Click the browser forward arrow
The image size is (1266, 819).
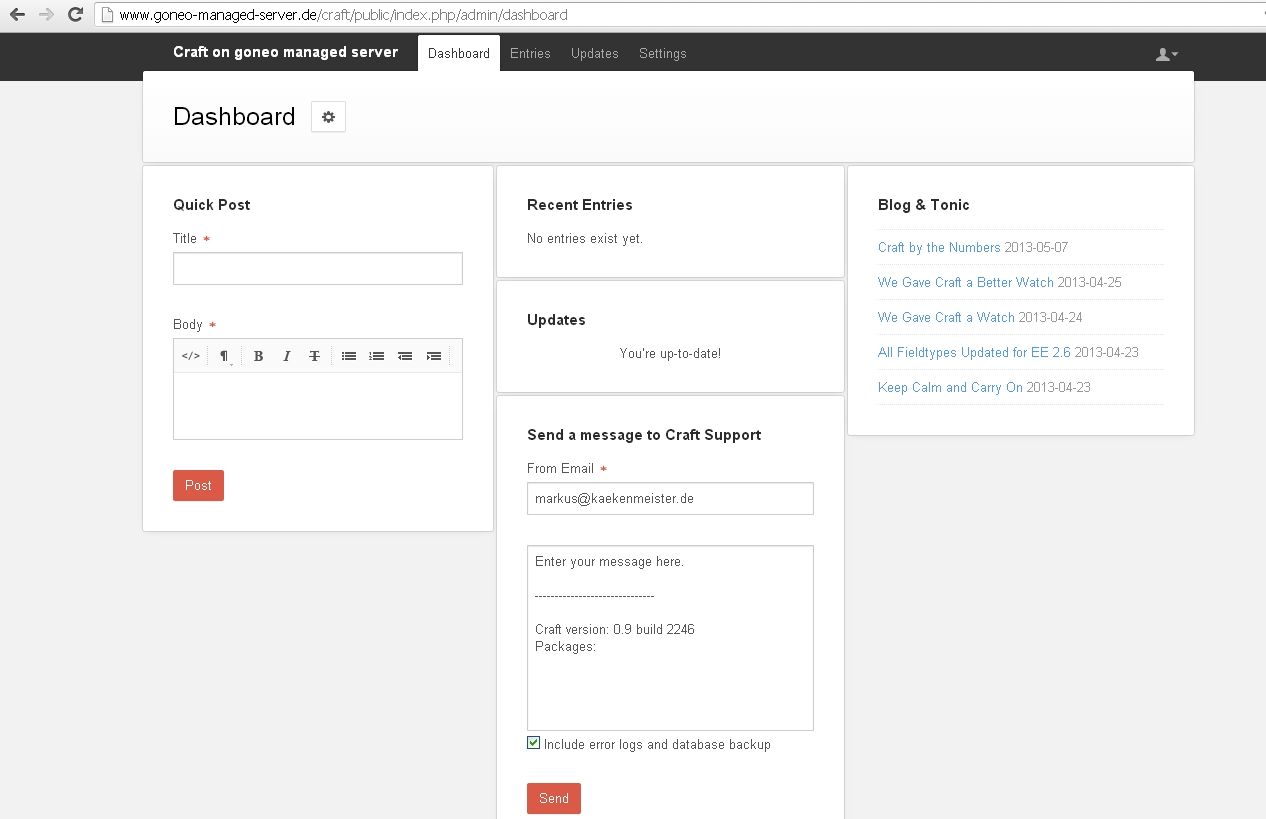(46, 15)
